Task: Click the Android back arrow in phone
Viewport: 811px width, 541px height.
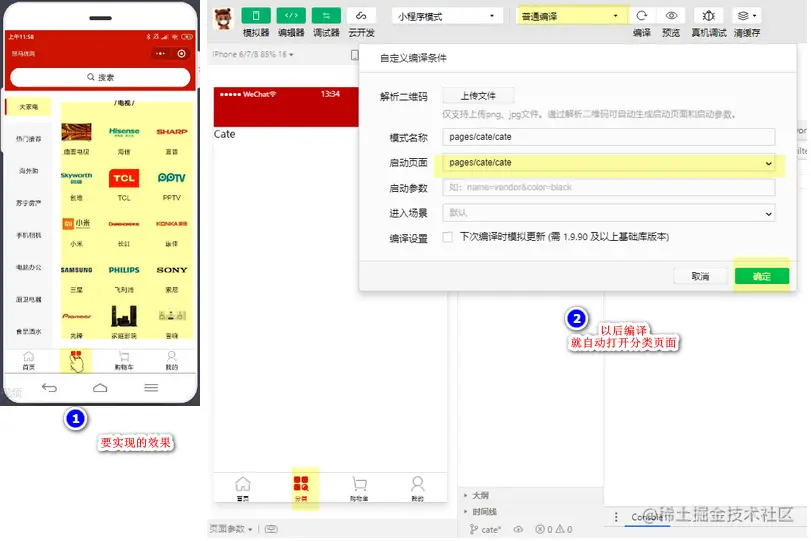Action: point(50,388)
